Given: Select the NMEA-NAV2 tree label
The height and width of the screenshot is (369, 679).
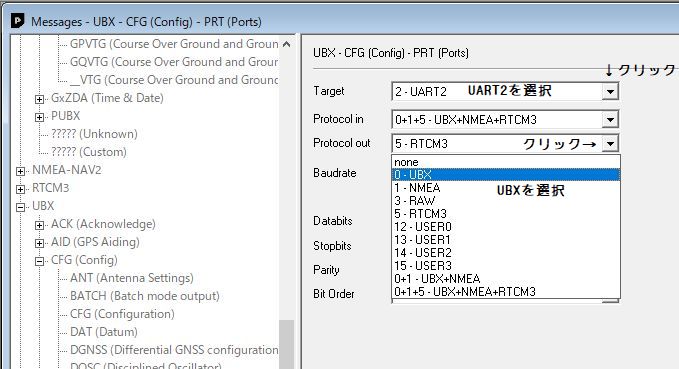Looking at the screenshot, I should tap(67, 170).
